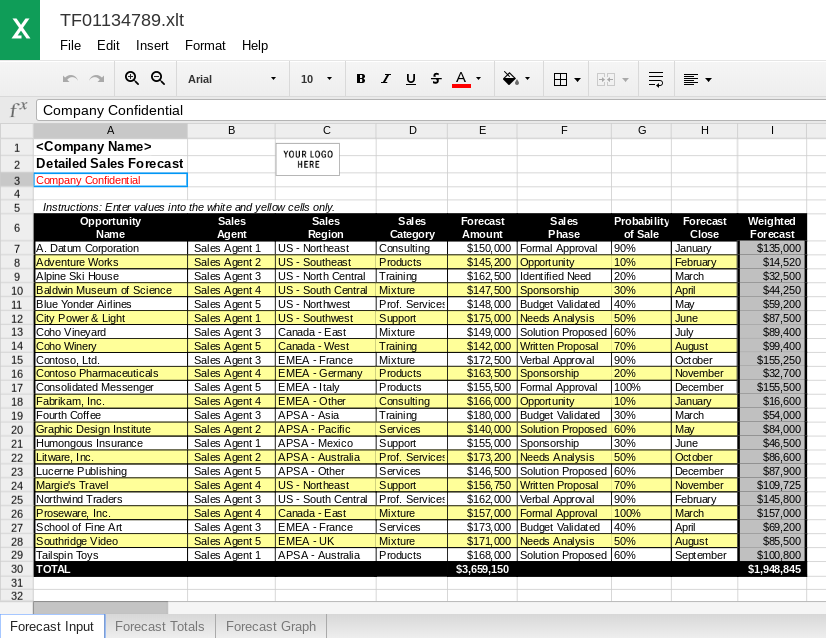
Task: Select column A header
Action: click(110, 131)
